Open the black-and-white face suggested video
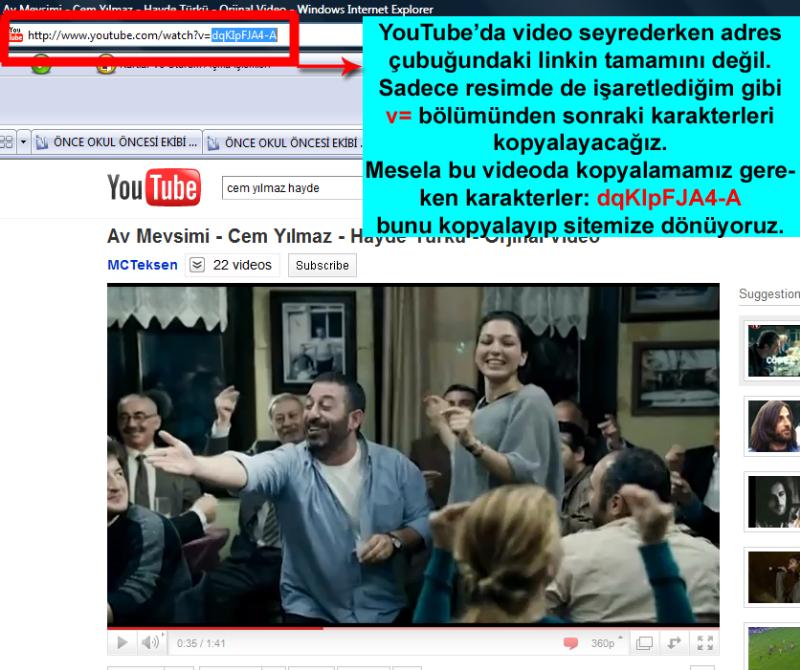800x670 pixels. pos(773,502)
